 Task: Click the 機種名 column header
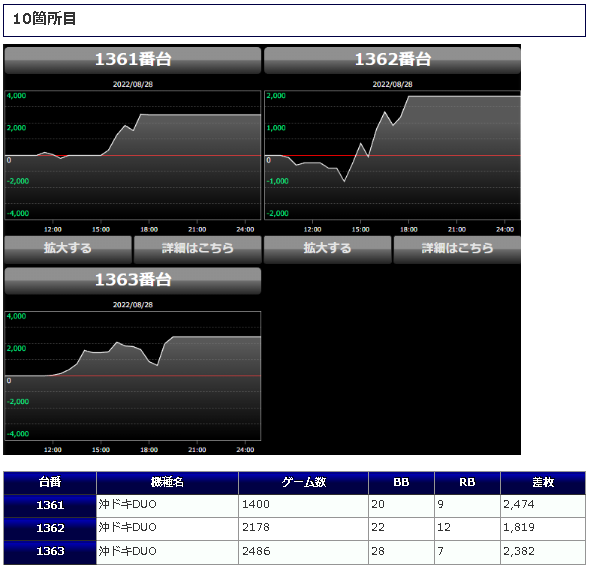click(x=167, y=483)
